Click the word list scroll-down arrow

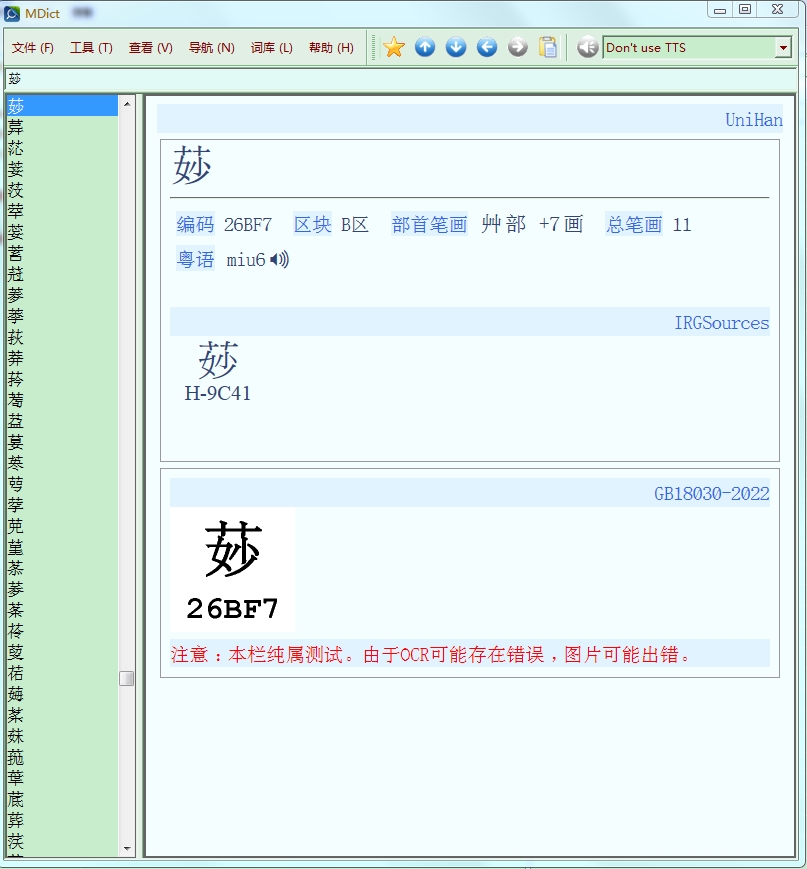click(x=127, y=848)
